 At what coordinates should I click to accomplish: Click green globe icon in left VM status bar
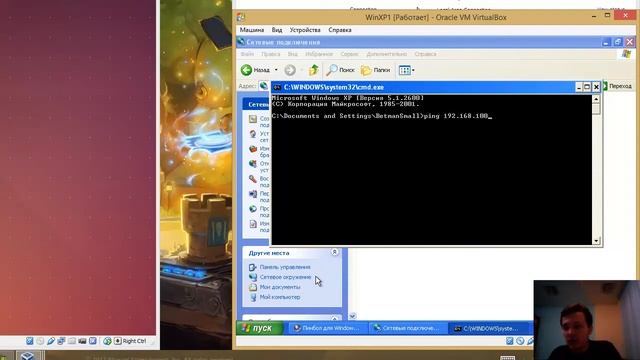(107, 341)
